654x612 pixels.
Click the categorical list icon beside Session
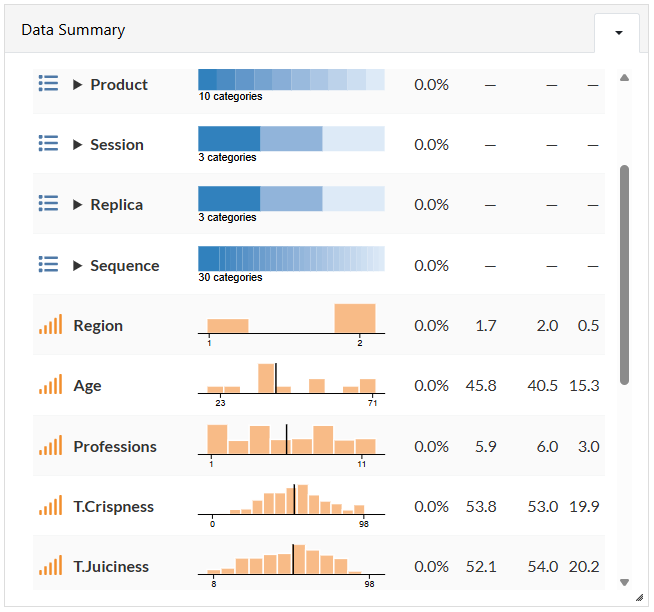click(48, 144)
